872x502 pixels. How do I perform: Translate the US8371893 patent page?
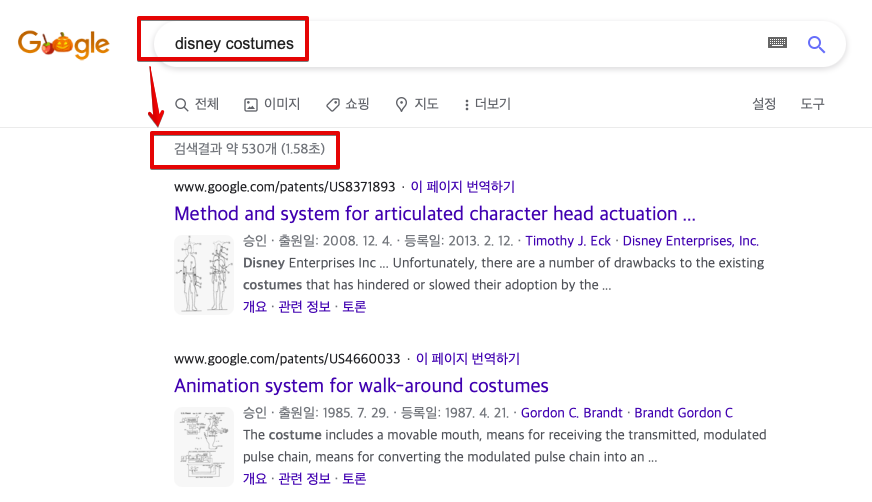tap(463, 187)
